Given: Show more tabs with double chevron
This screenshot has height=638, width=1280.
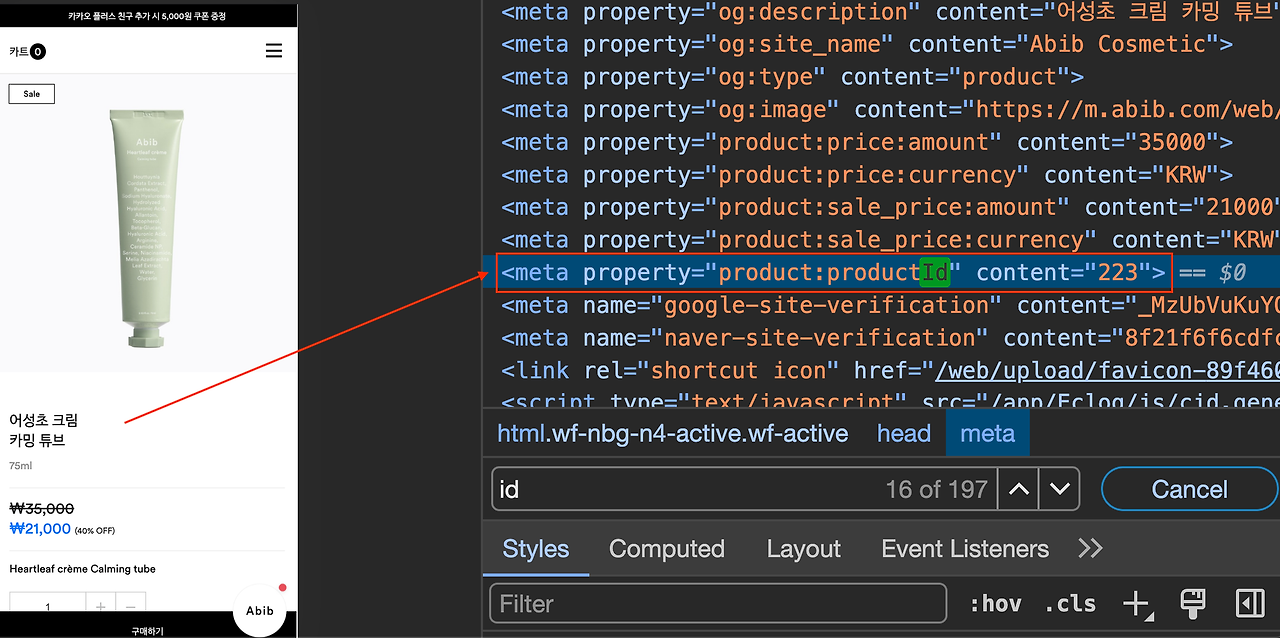Looking at the screenshot, I should (1090, 548).
